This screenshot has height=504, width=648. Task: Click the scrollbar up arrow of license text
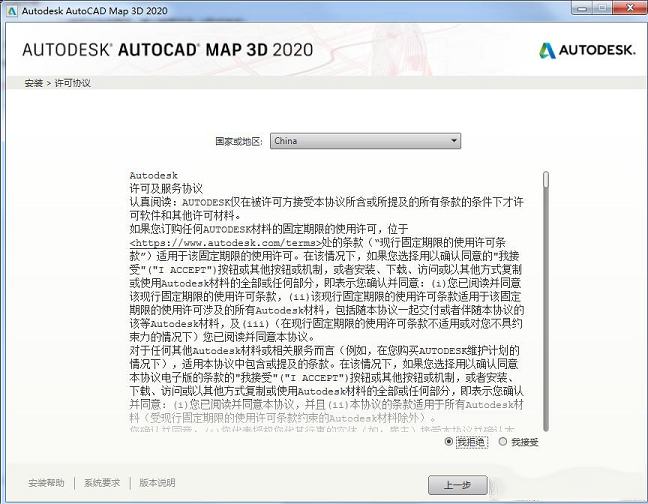pyautogui.click(x=545, y=170)
